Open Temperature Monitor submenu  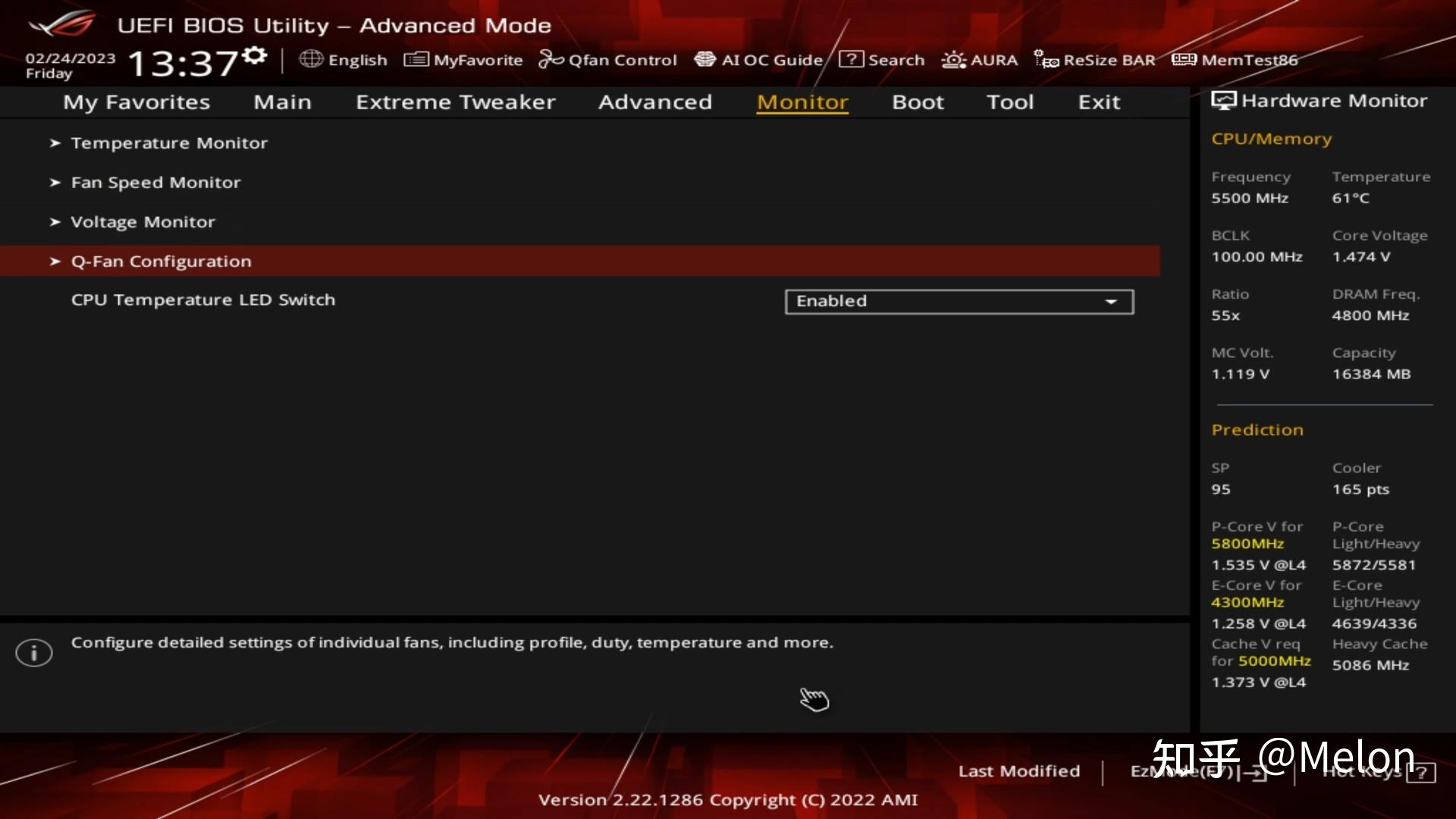pos(169,143)
